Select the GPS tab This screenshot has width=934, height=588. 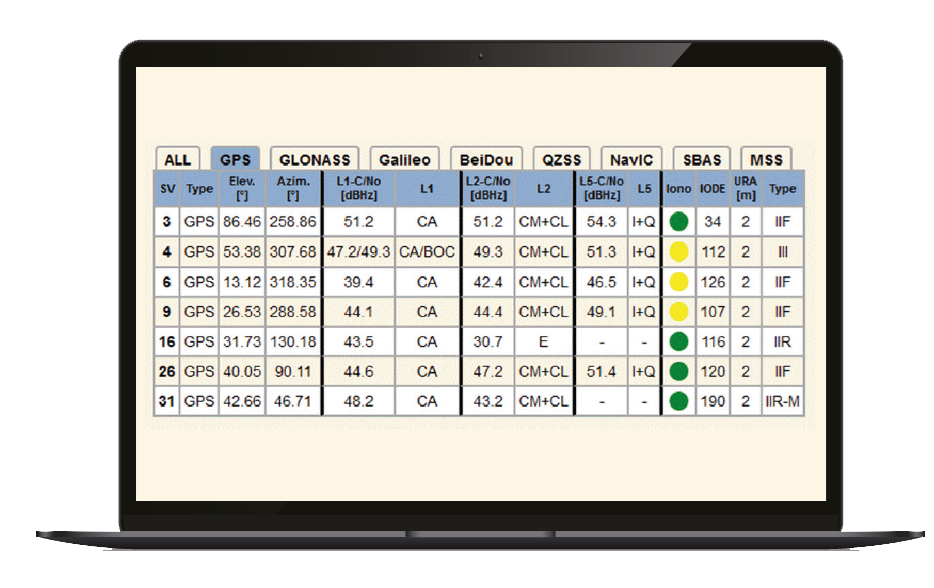[x=235, y=159]
